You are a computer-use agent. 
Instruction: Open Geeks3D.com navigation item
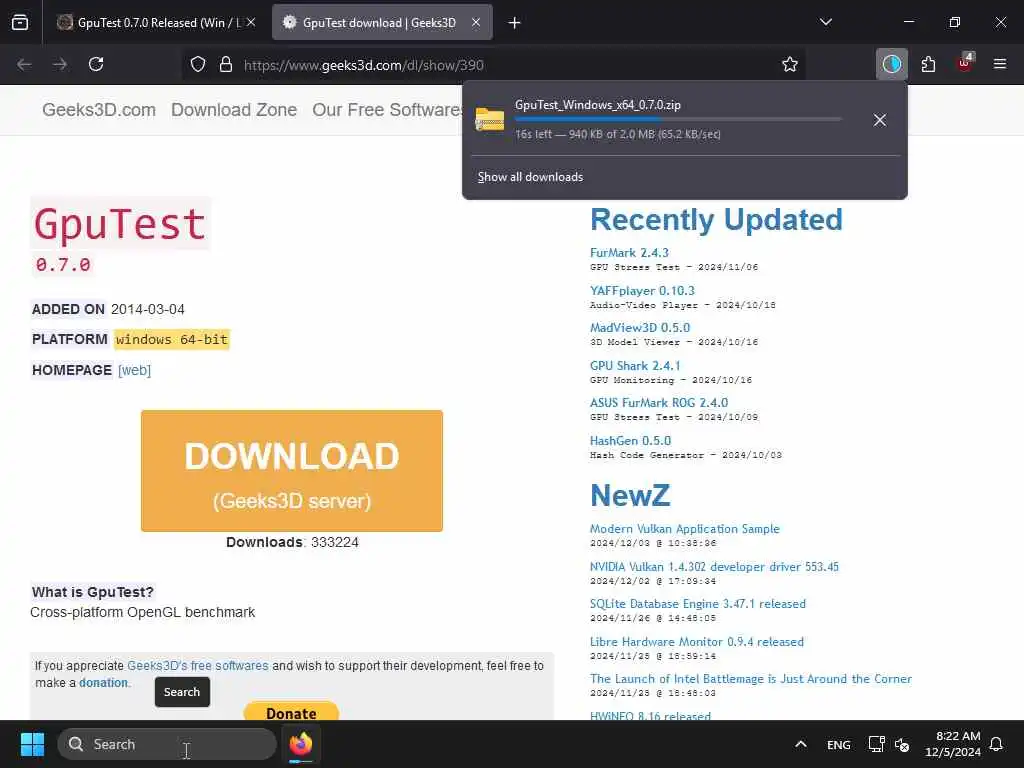point(99,110)
